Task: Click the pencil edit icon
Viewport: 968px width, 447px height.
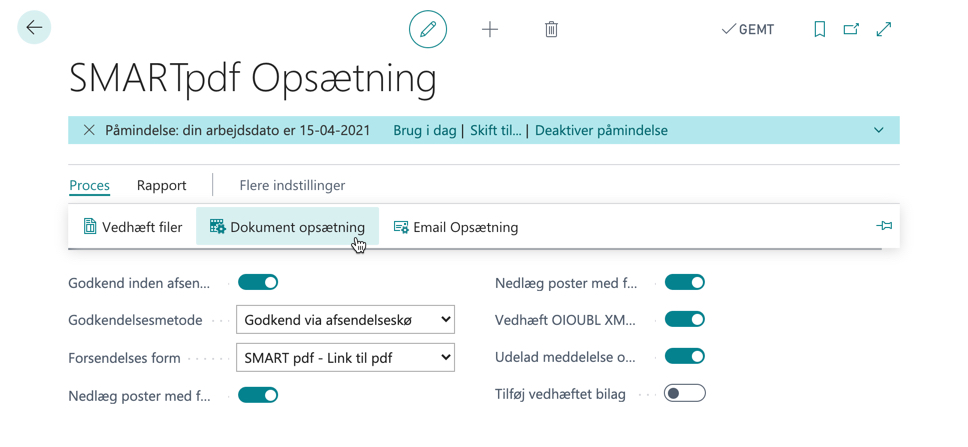Action: point(428,29)
